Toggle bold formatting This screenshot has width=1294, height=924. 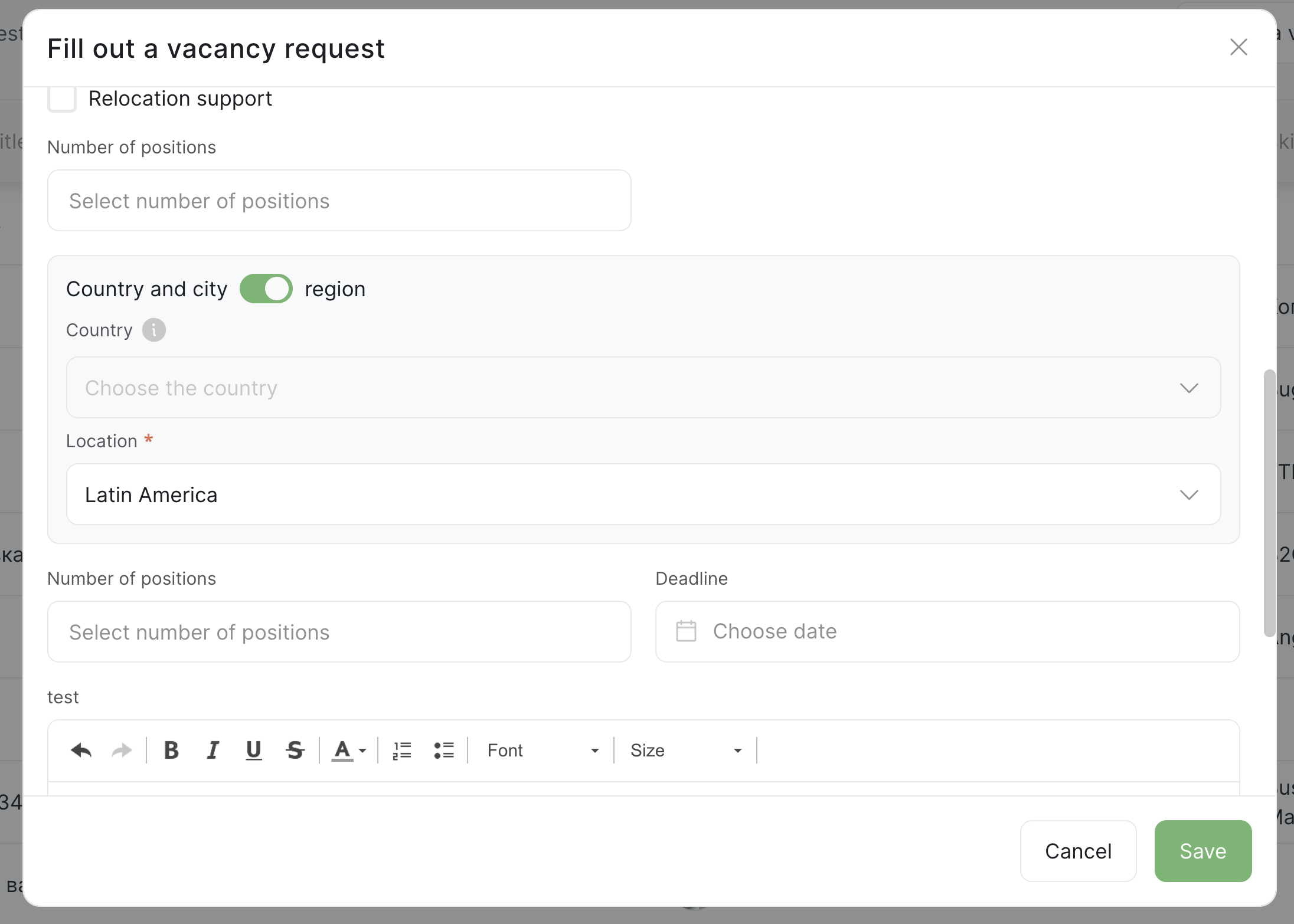(x=171, y=751)
